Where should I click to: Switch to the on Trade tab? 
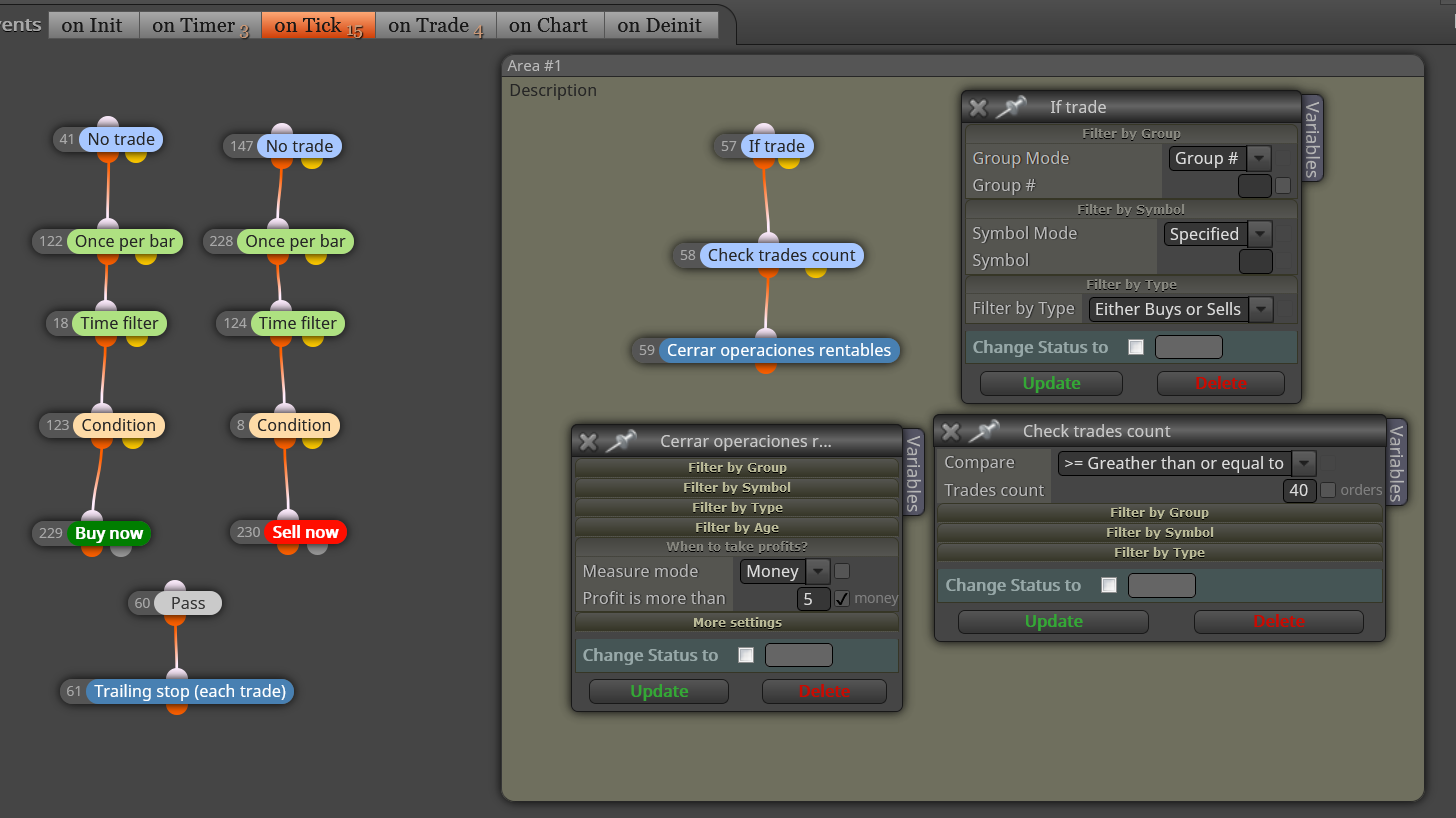click(435, 26)
